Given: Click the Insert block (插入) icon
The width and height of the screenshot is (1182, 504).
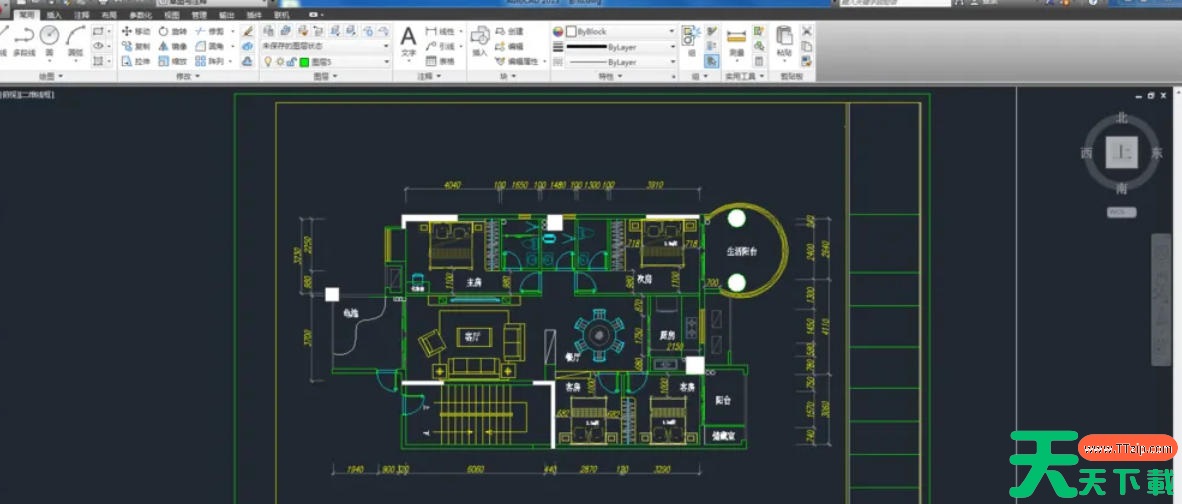Looking at the screenshot, I should tap(480, 40).
